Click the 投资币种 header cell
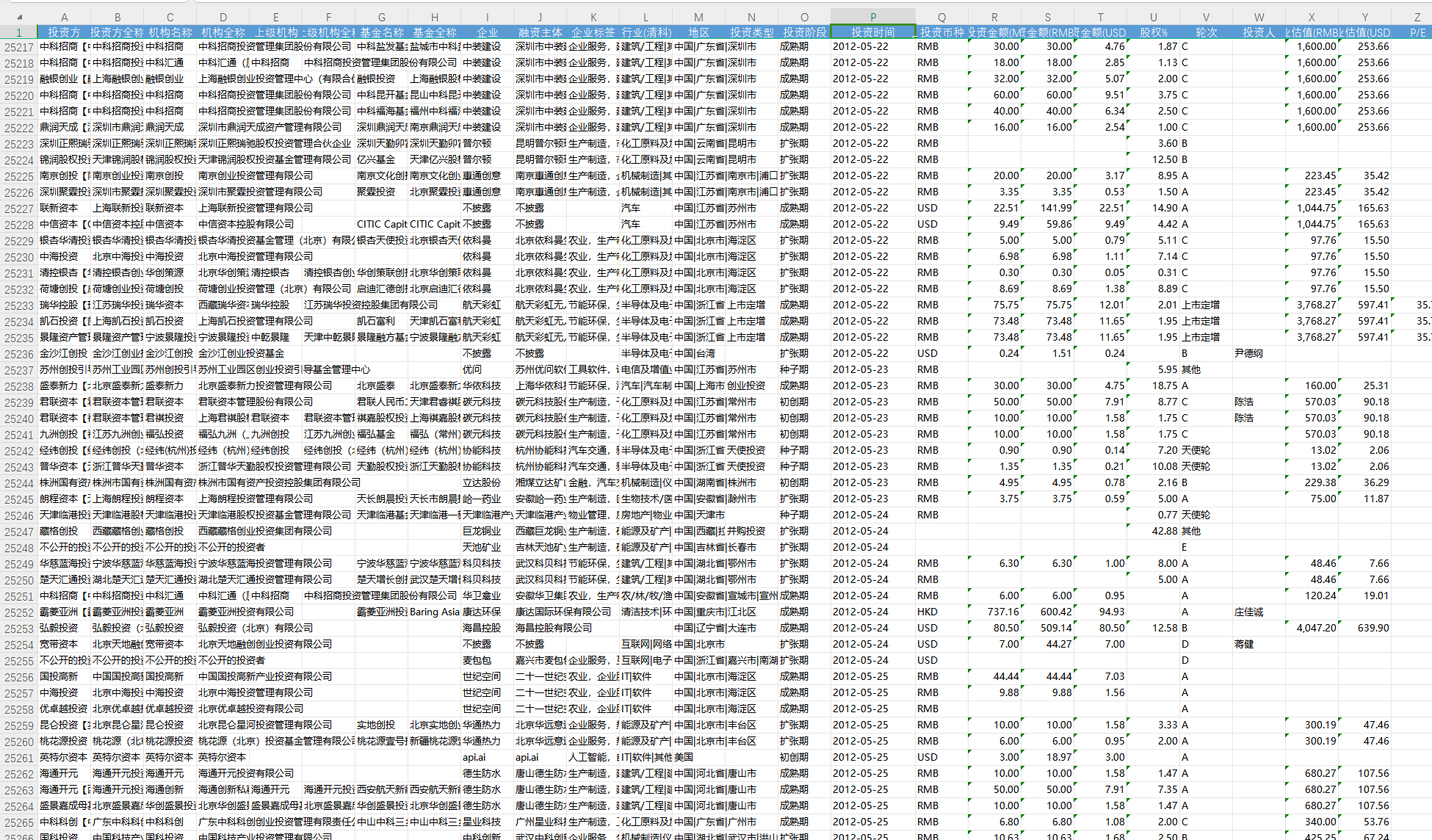Image resolution: width=1432 pixels, height=840 pixels. pos(941,32)
